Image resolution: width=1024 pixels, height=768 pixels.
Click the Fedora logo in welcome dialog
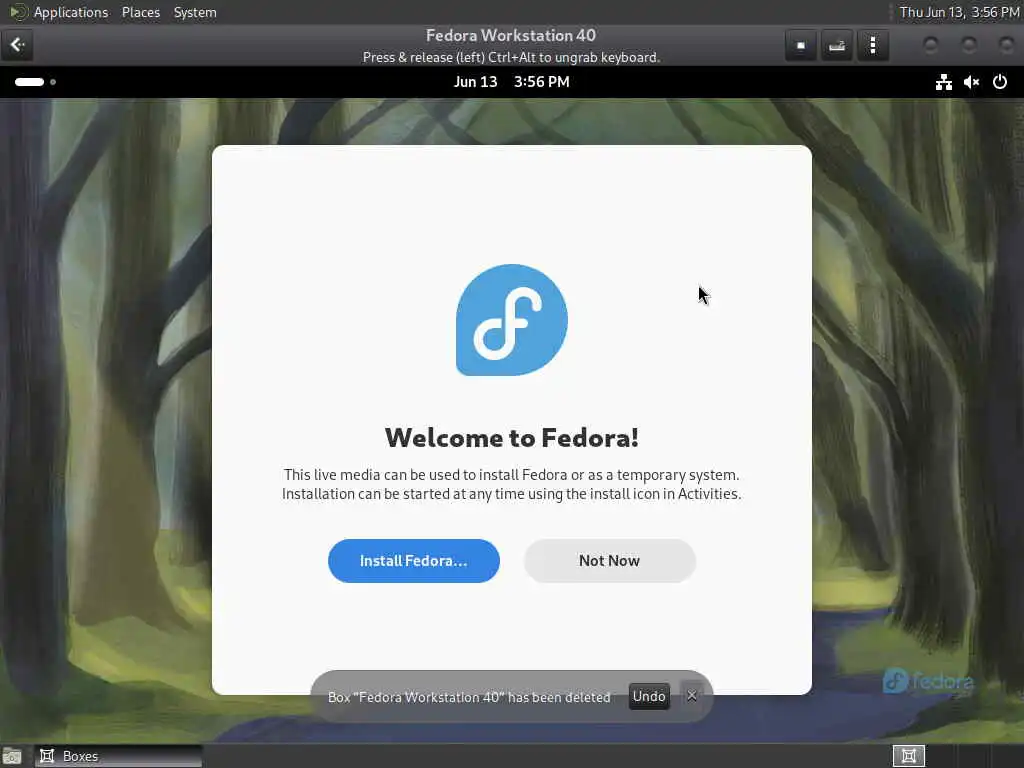511,320
